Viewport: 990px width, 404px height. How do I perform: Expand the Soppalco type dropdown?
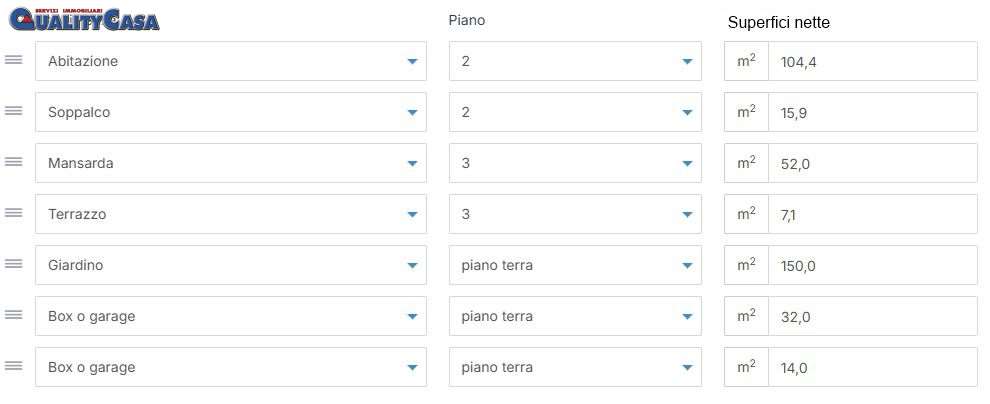pos(230,112)
